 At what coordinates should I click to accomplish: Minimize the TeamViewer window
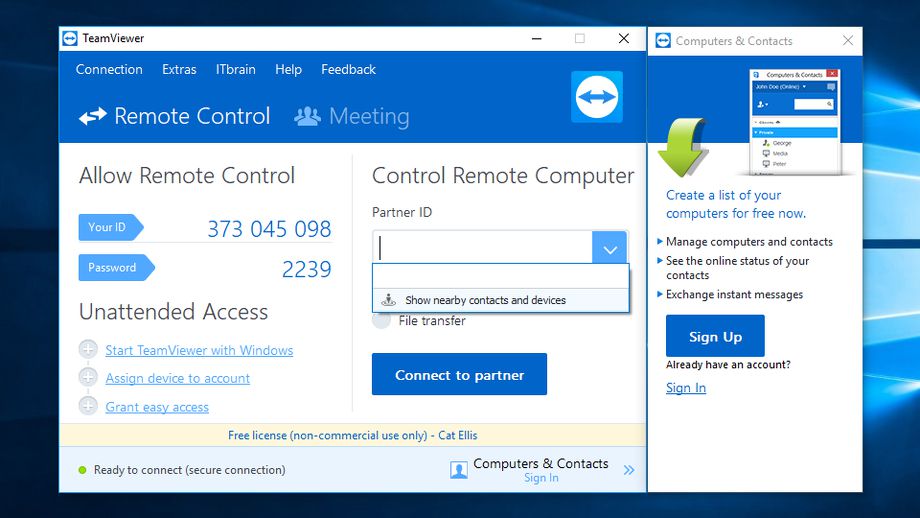click(x=536, y=39)
